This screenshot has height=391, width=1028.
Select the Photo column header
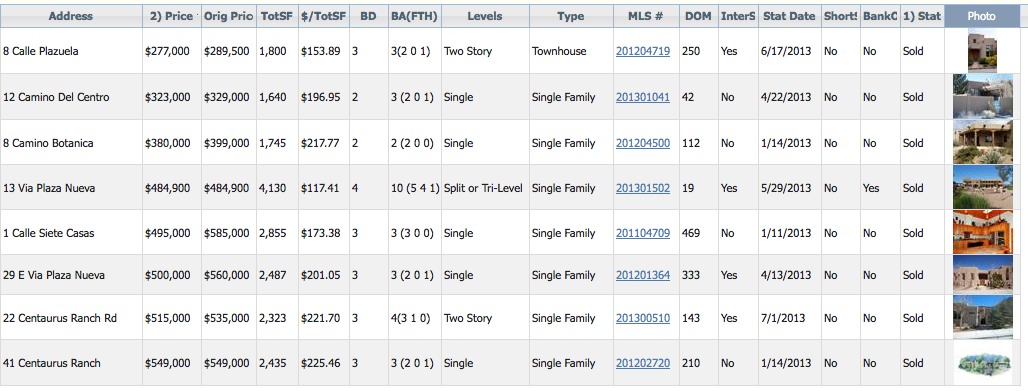pyautogui.click(x=981, y=16)
